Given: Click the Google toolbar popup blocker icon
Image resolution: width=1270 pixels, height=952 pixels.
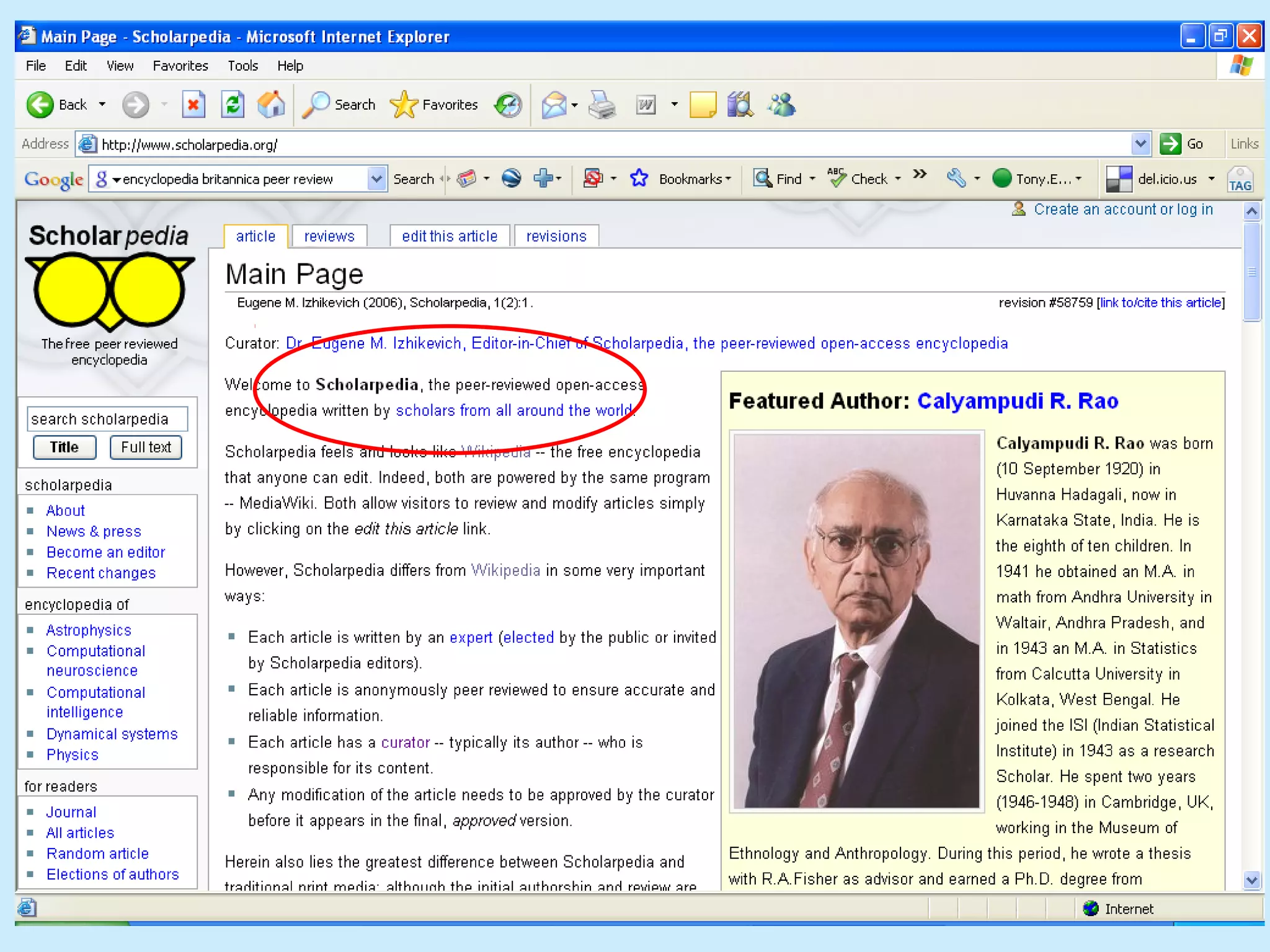Looking at the screenshot, I should [x=593, y=179].
